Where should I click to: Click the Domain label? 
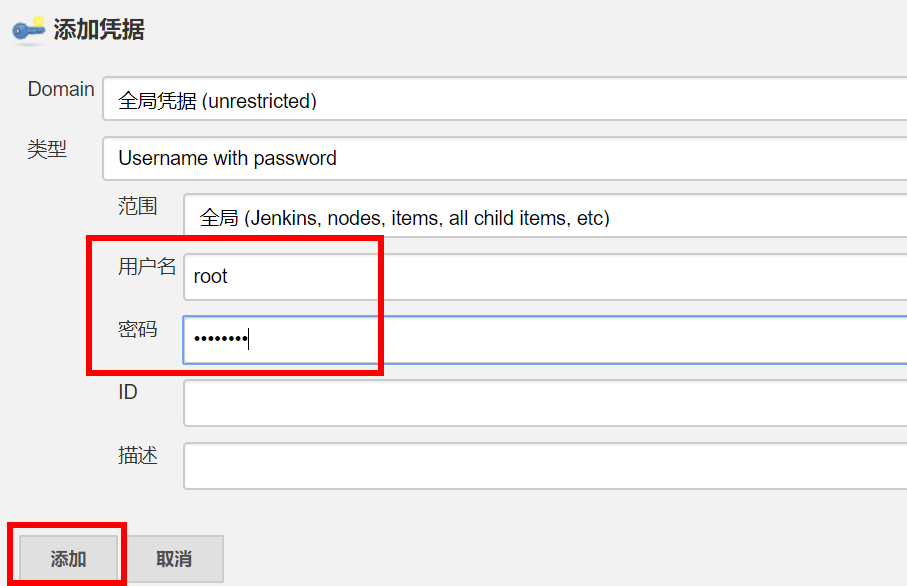[61, 89]
